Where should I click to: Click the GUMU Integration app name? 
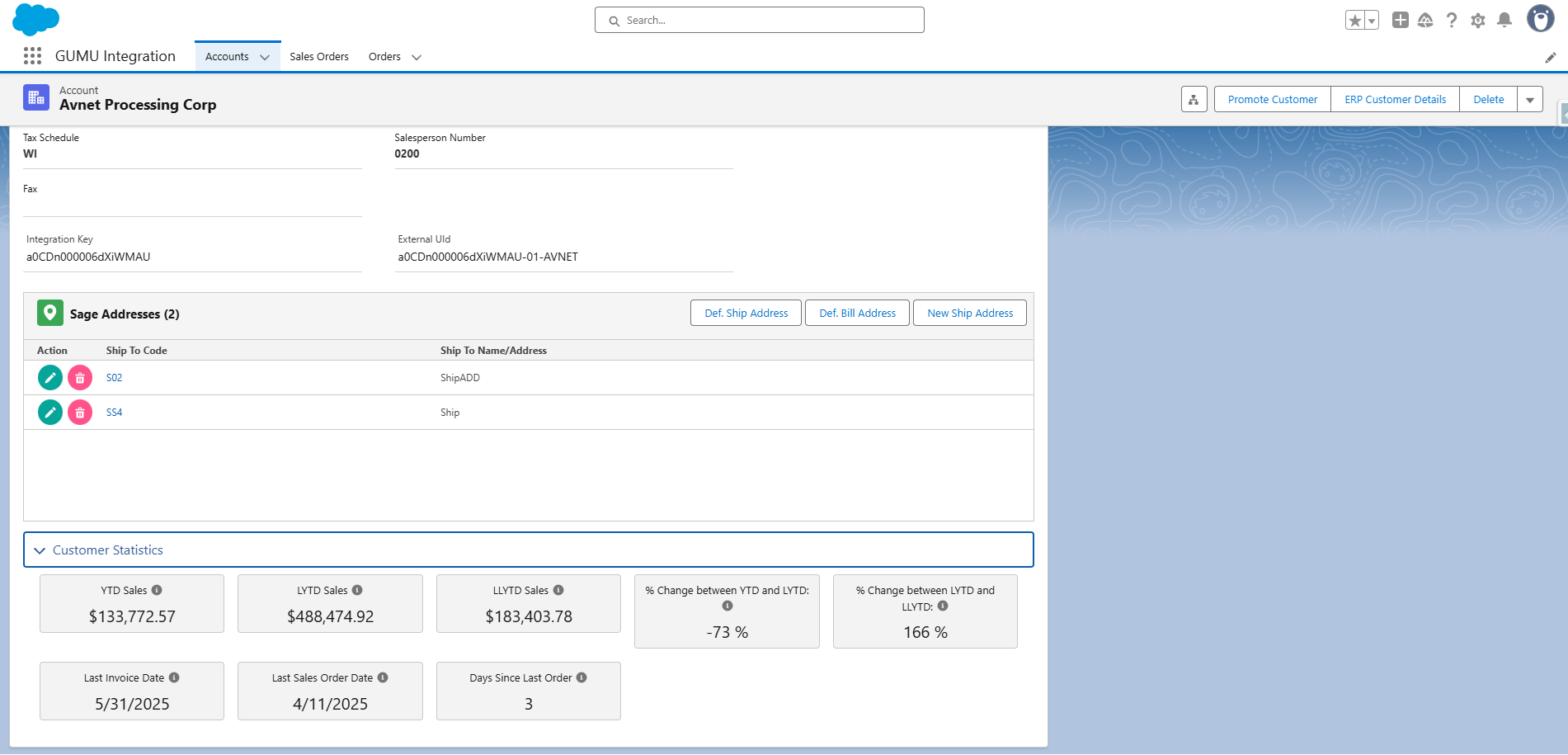(115, 56)
